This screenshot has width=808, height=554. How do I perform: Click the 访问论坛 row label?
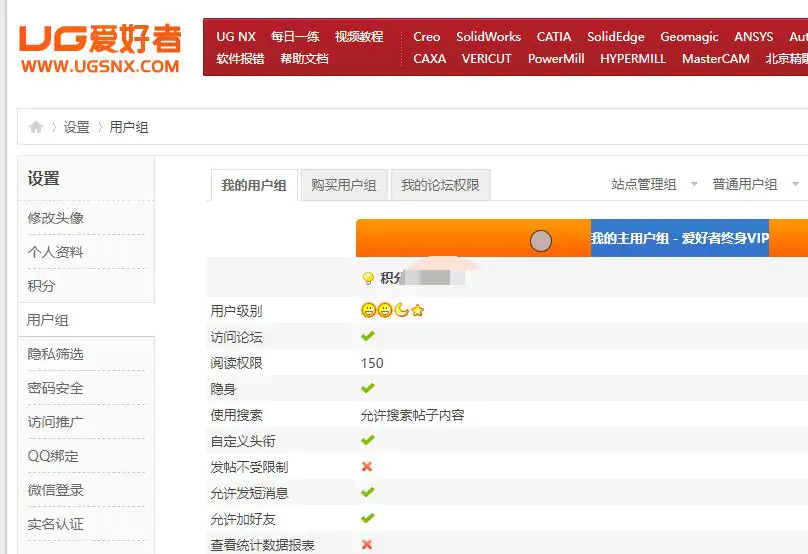pos(237,338)
